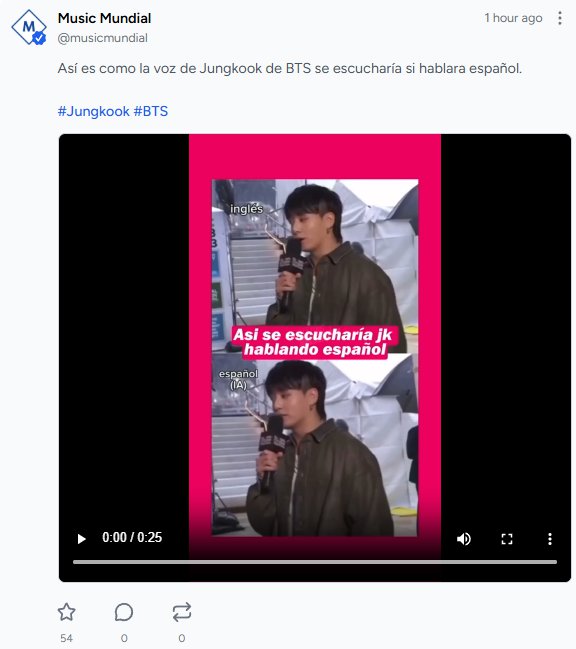Open the video player's three-dot options menu

pyautogui.click(x=550, y=538)
